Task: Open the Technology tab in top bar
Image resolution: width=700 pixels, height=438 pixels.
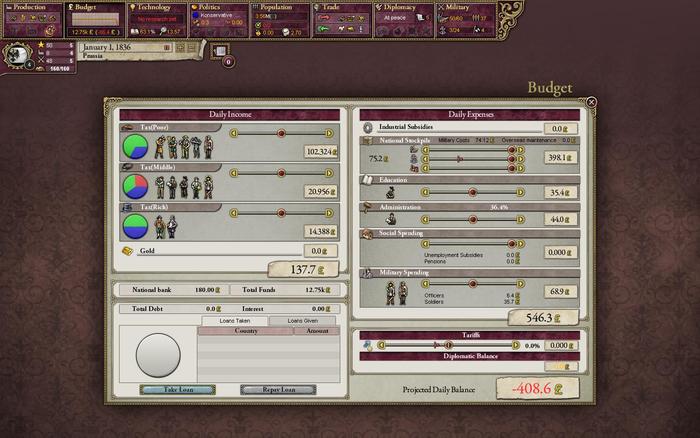Action: (x=157, y=21)
